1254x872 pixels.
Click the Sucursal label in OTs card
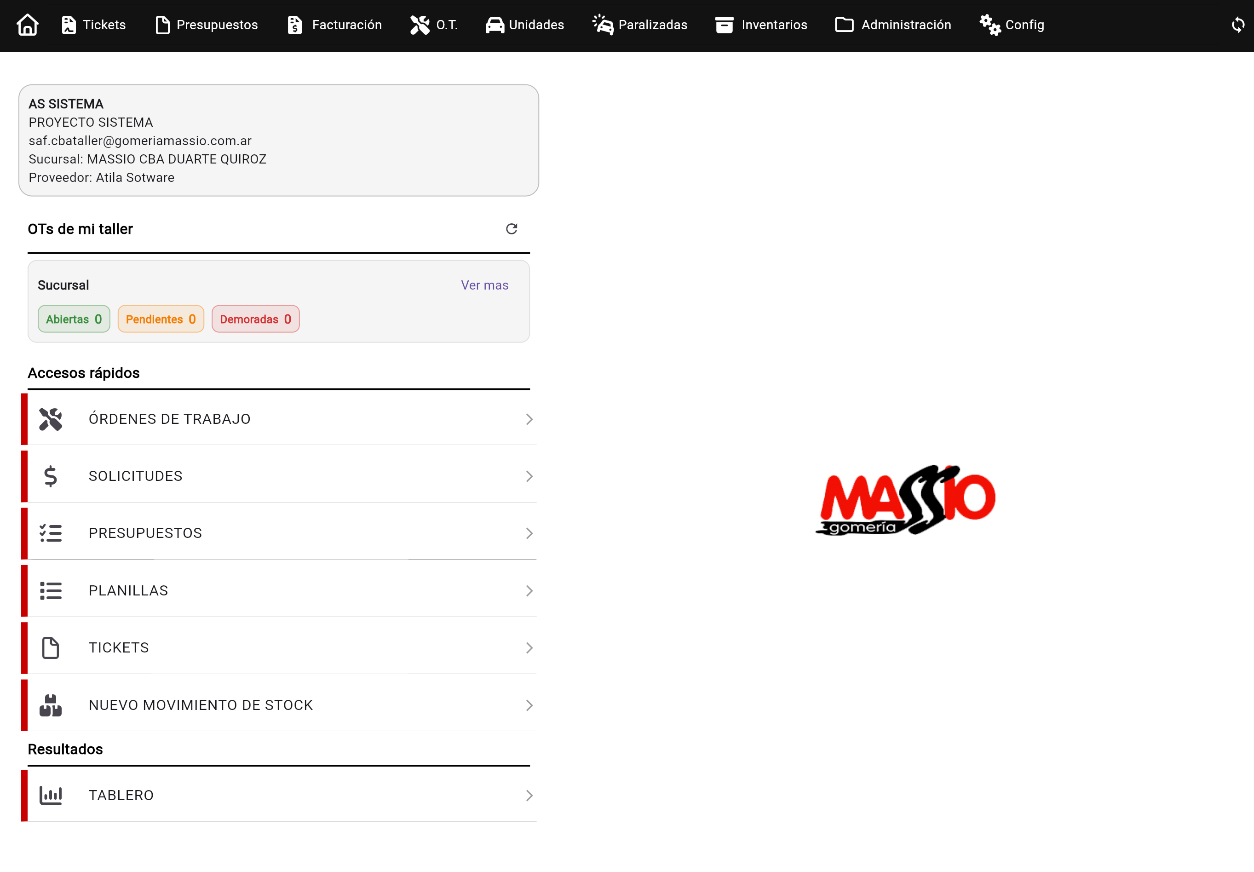tap(63, 286)
